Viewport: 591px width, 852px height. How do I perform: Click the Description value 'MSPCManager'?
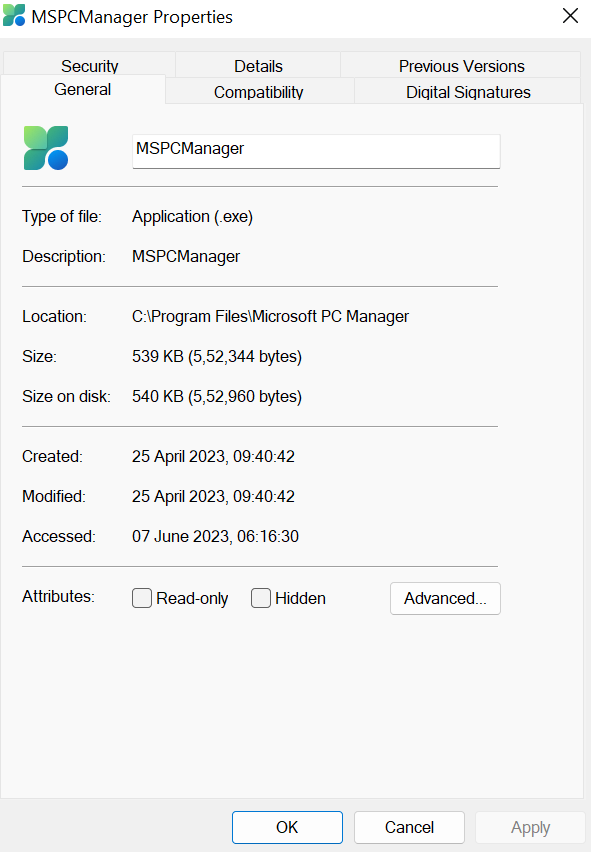point(186,256)
